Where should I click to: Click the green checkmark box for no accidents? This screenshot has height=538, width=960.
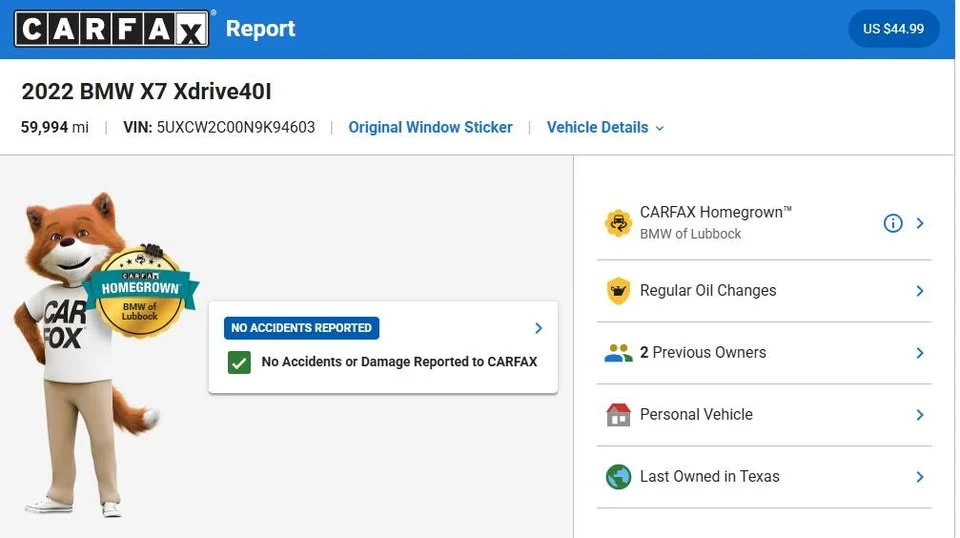pos(239,362)
